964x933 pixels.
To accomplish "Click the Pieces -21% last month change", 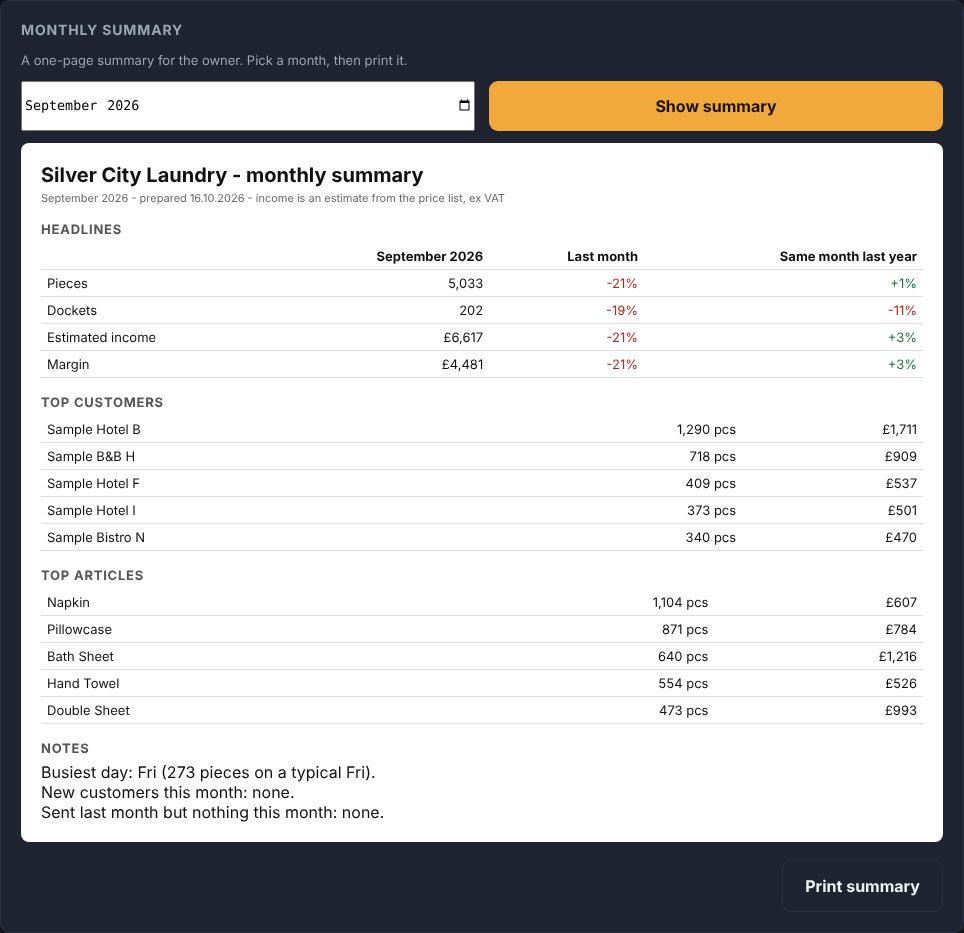I will [x=622, y=283].
